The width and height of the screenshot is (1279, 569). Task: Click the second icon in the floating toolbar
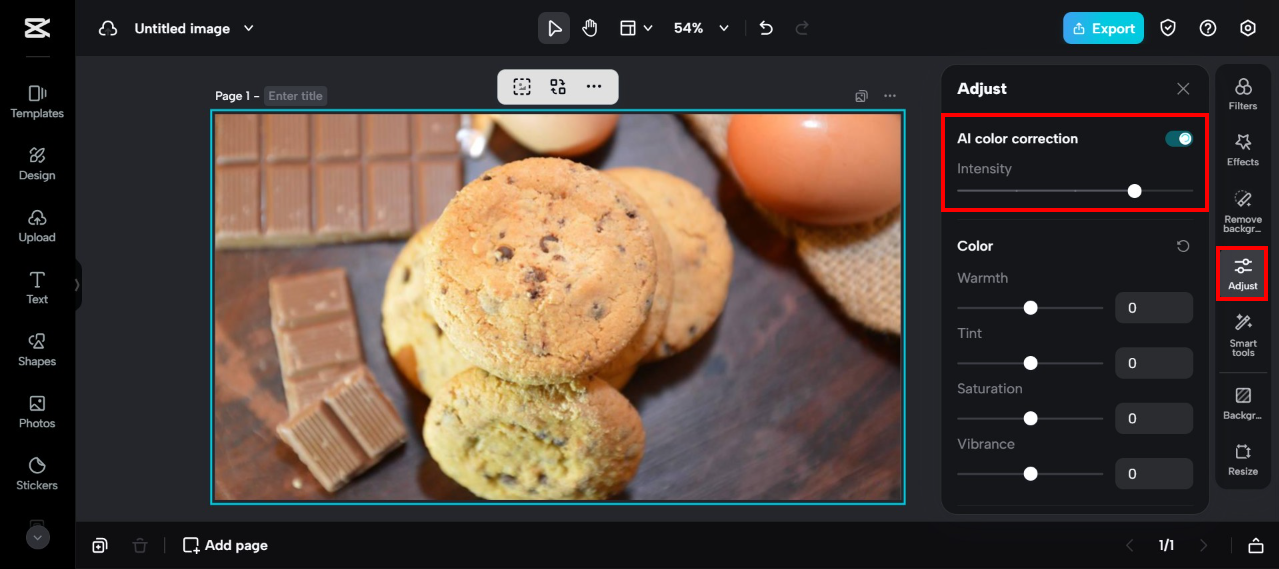[558, 87]
